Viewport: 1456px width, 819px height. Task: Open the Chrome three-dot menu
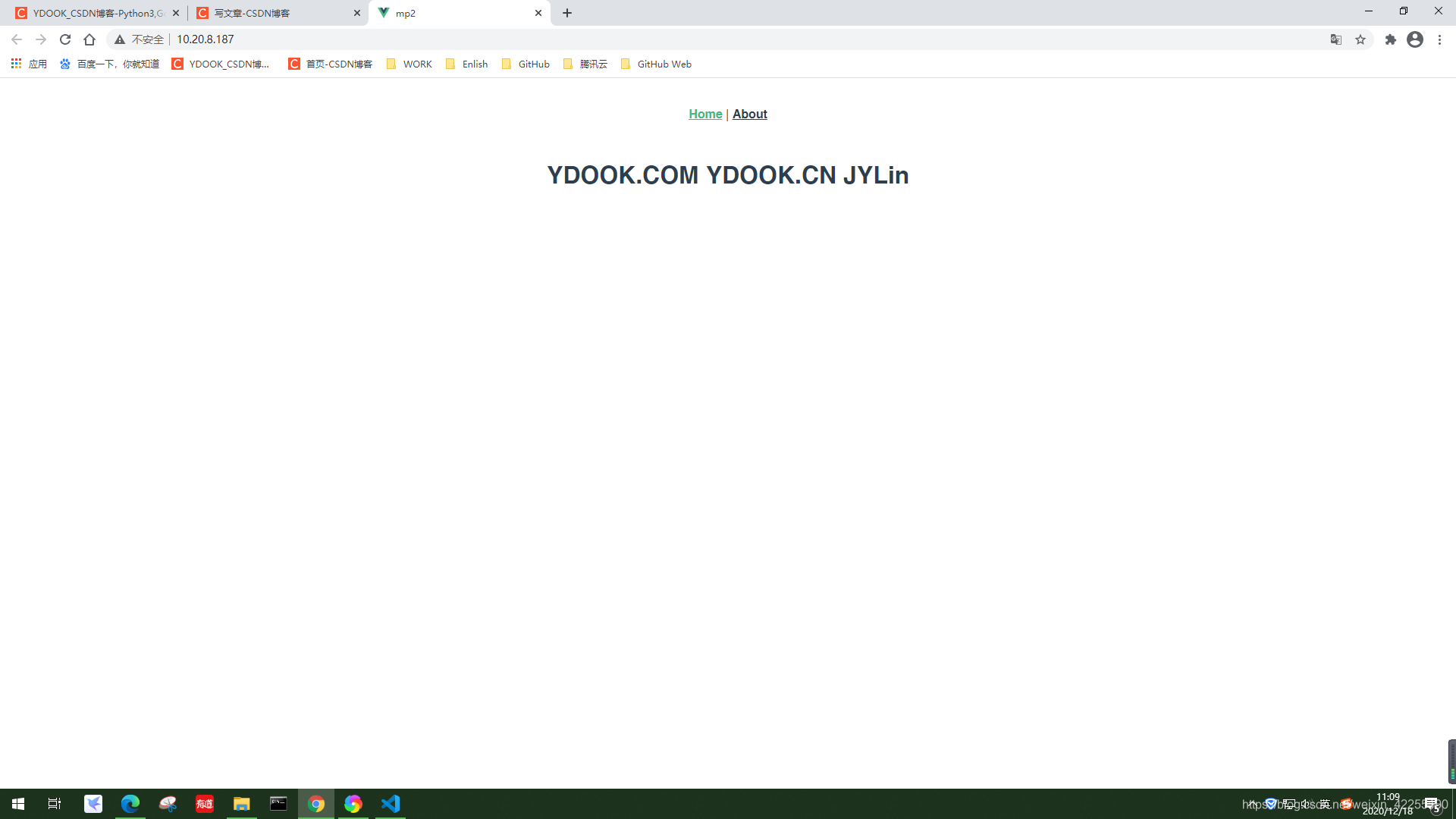(1439, 39)
